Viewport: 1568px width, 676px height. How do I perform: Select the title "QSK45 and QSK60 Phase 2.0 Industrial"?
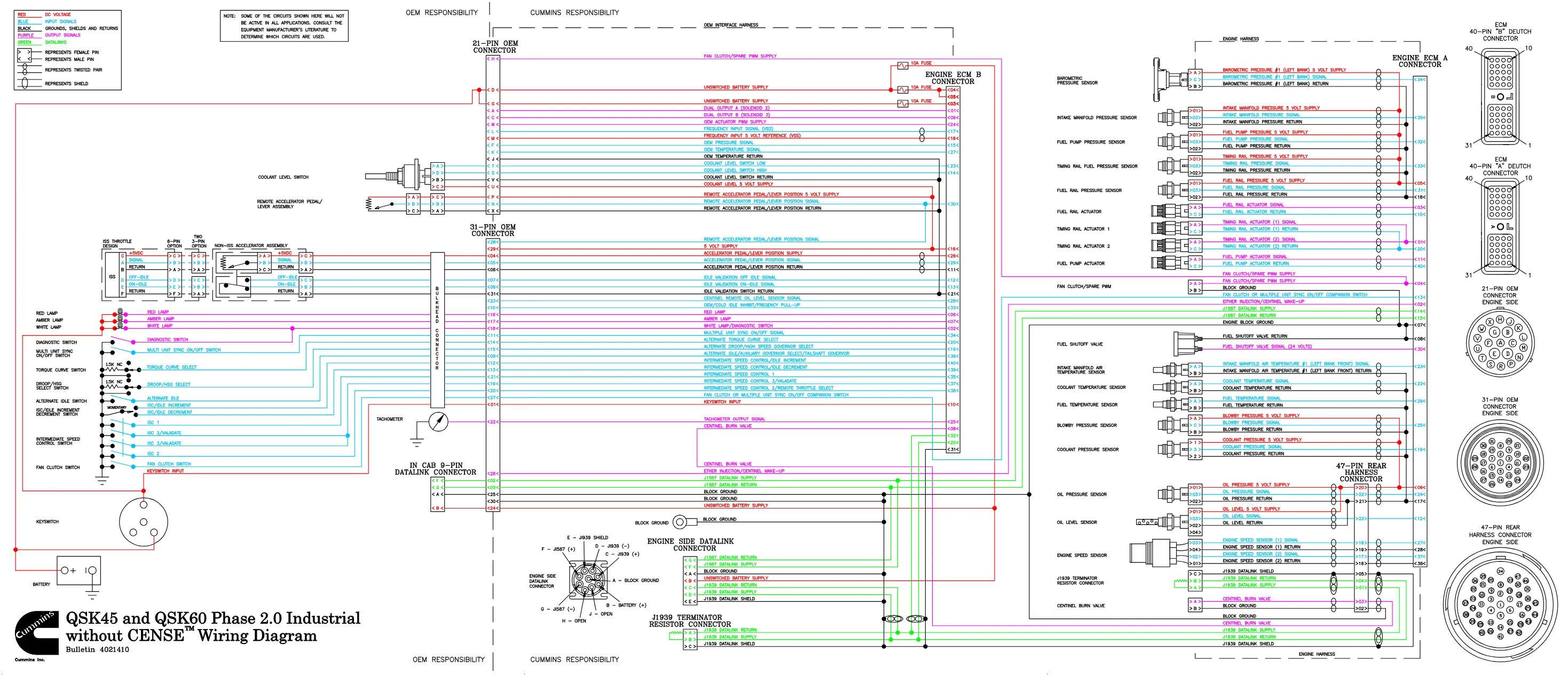tap(213, 618)
